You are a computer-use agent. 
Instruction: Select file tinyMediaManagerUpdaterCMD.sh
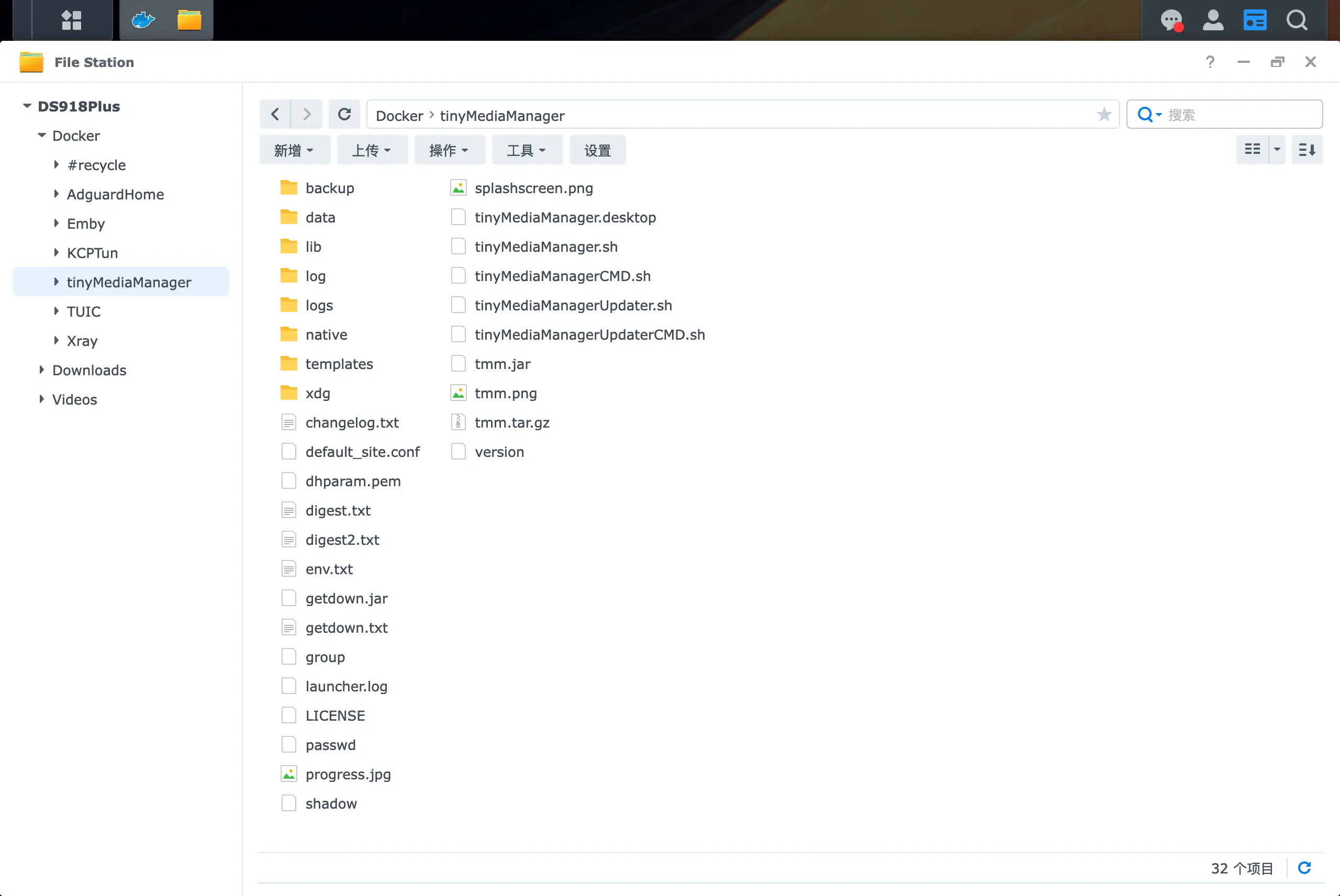[590, 334]
